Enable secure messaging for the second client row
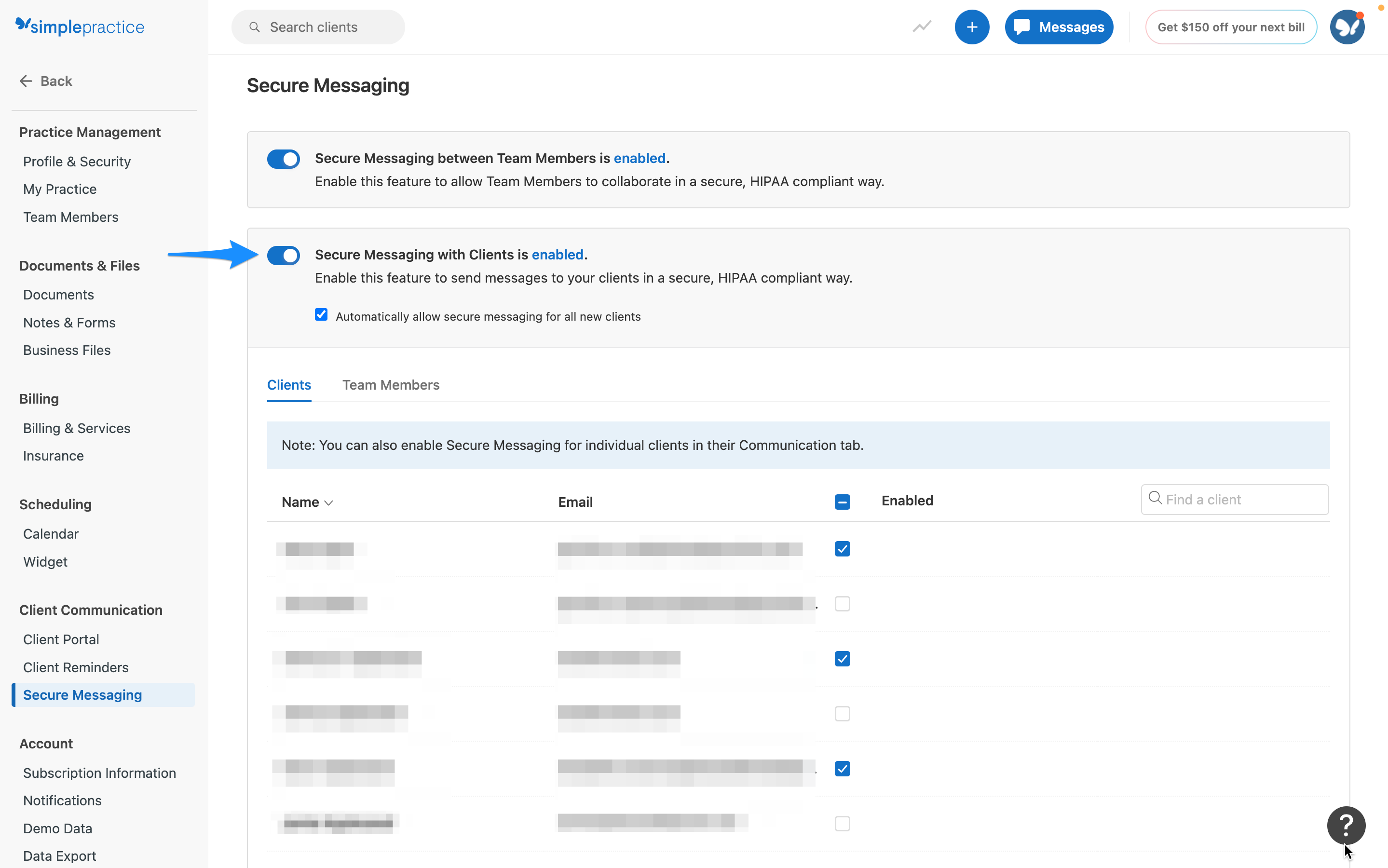 [x=842, y=603]
